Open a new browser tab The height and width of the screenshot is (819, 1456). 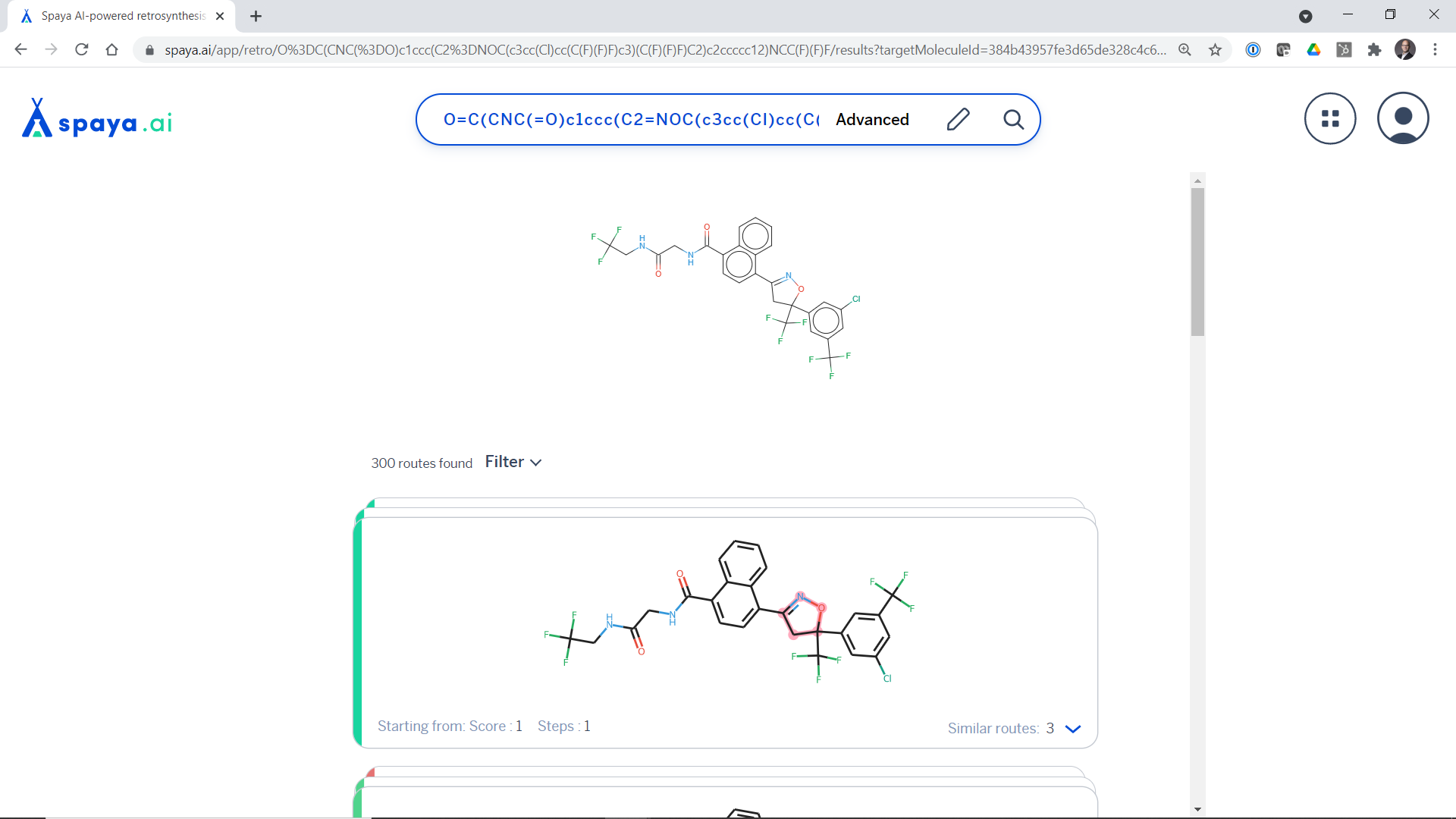tap(256, 16)
